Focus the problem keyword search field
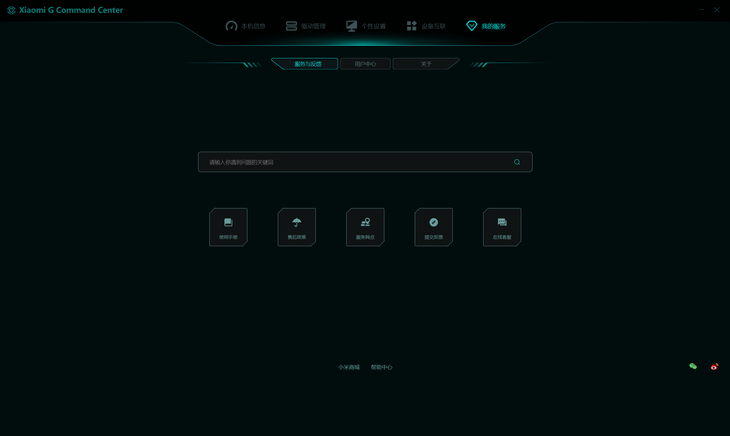This screenshot has height=436, width=730. coord(365,162)
